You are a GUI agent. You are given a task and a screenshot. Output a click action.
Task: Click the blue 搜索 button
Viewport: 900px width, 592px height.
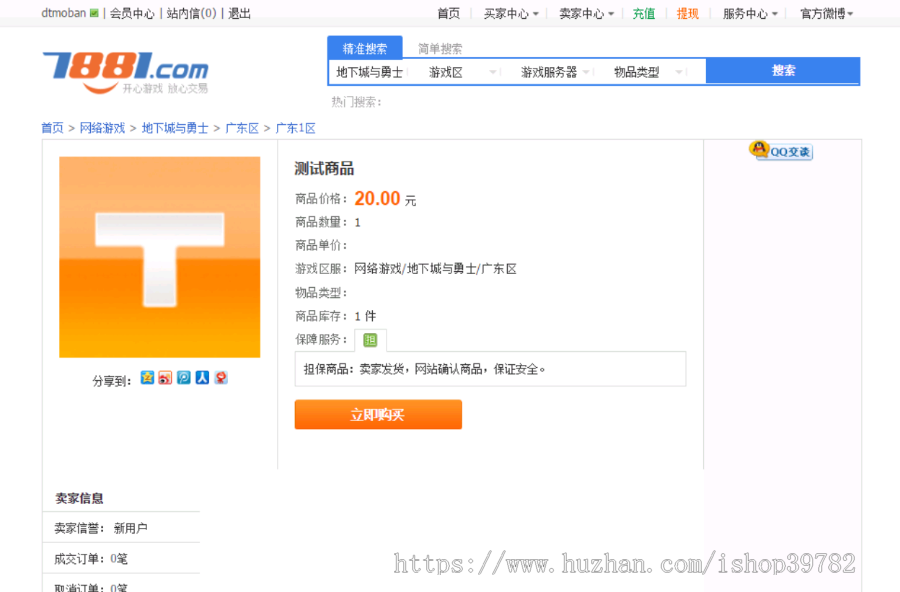[x=783, y=71]
